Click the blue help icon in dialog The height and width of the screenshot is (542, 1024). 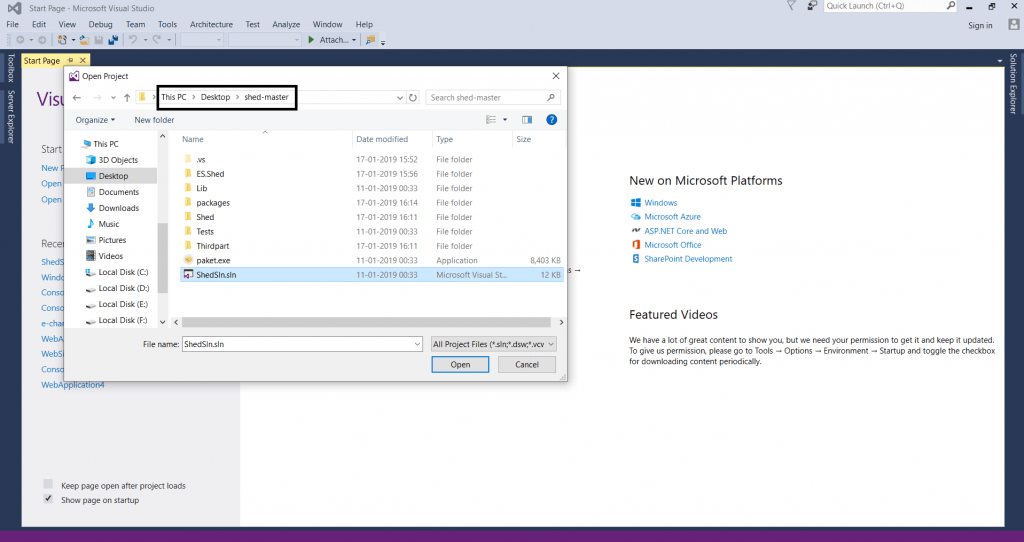pos(551,120)
